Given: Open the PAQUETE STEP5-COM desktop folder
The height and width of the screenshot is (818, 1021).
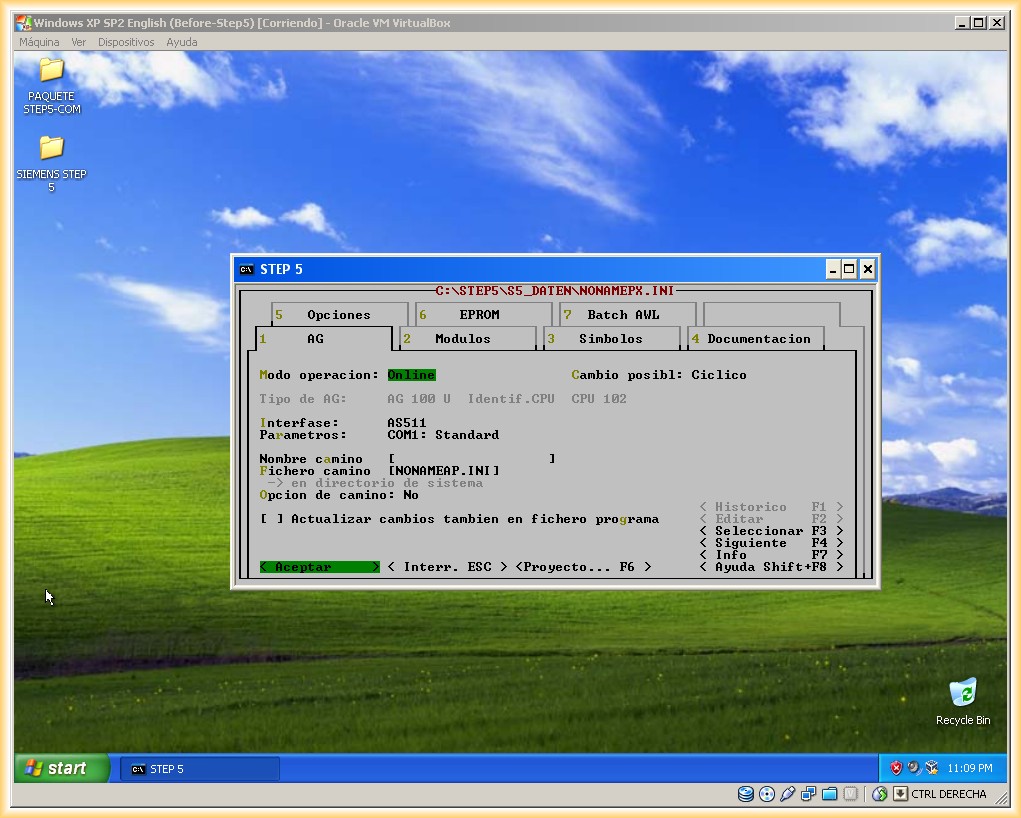Looking at the screenshot, I should click(x=51, y=70).
